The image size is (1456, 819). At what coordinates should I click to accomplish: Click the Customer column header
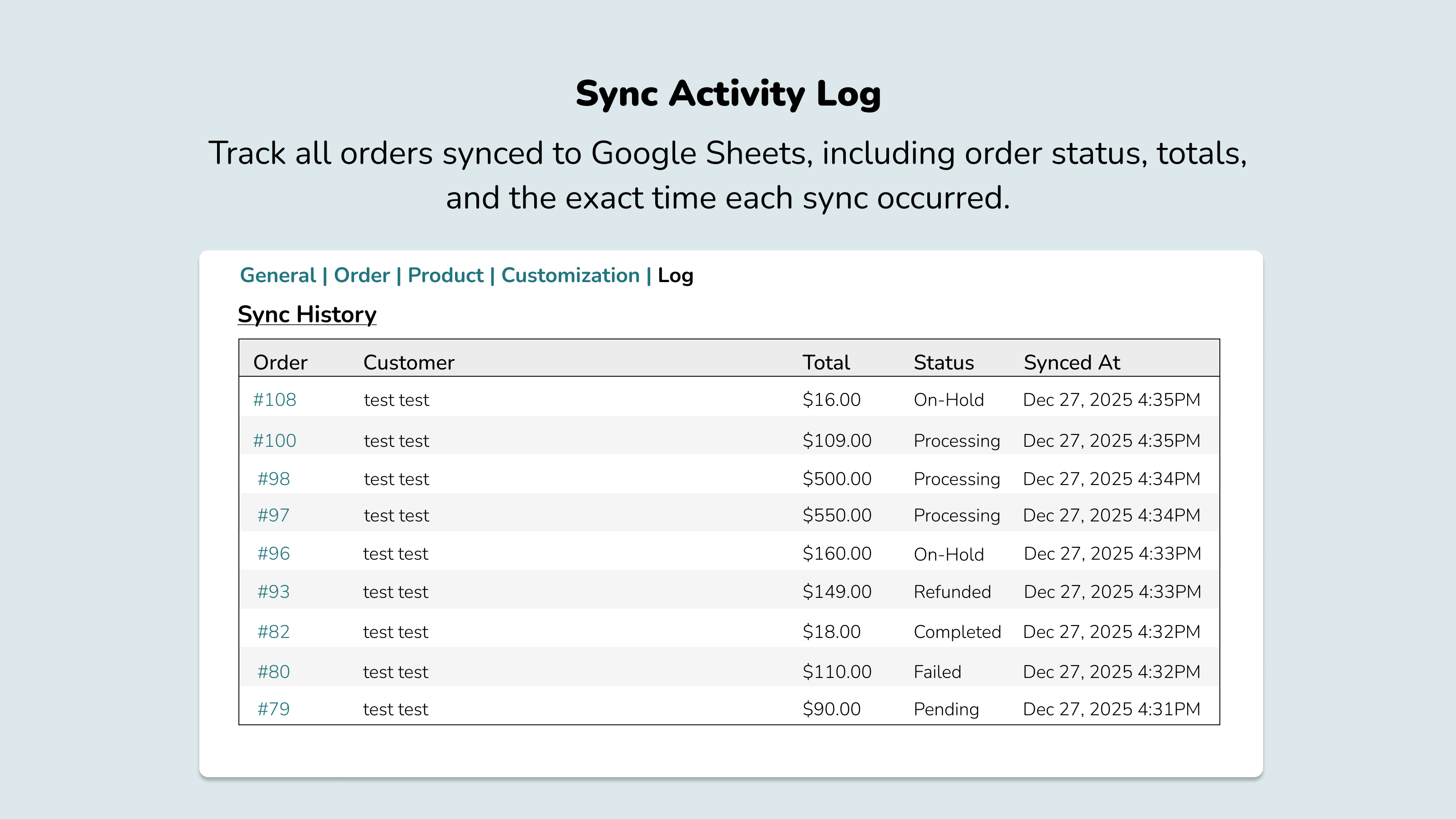409,362
